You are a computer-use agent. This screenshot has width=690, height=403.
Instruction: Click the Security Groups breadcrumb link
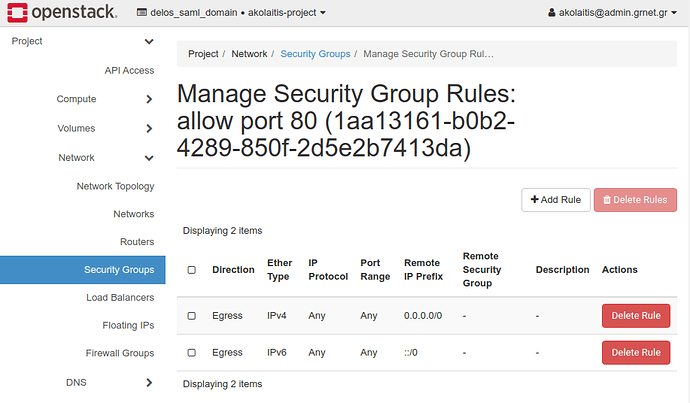[316, 53]
